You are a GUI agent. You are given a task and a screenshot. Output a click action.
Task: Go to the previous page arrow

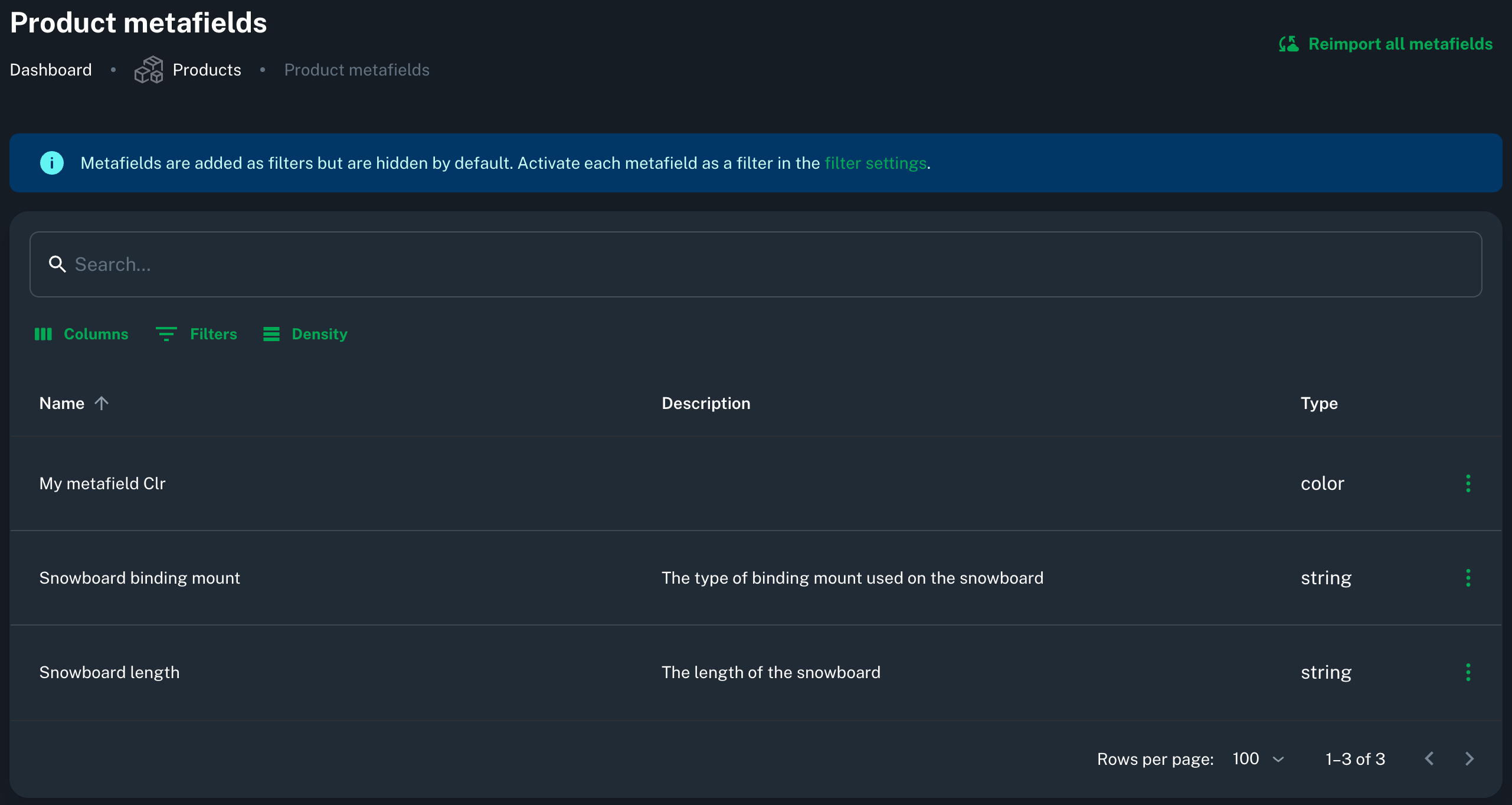(1429, 759)
